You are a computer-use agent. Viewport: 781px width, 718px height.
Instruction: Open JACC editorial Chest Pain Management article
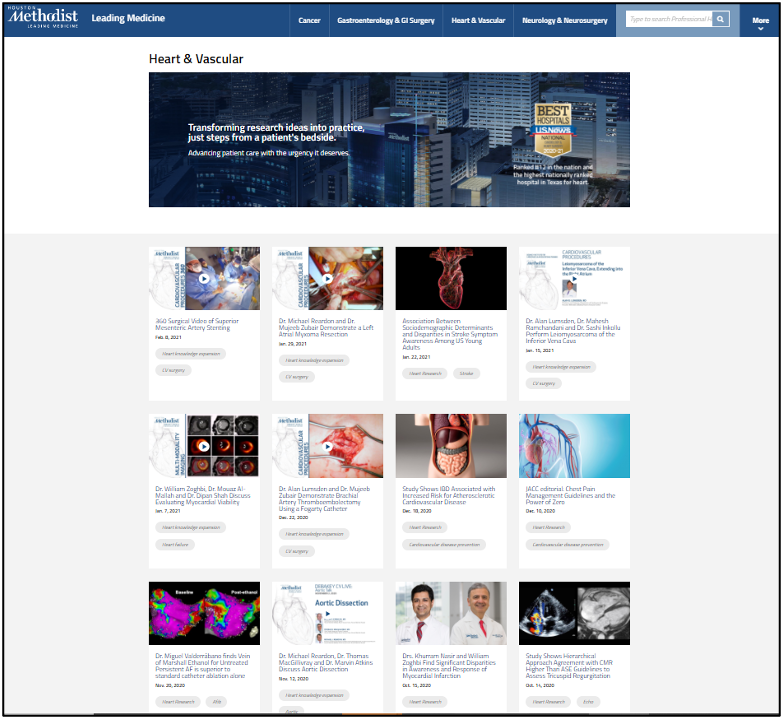coord(570,495)
